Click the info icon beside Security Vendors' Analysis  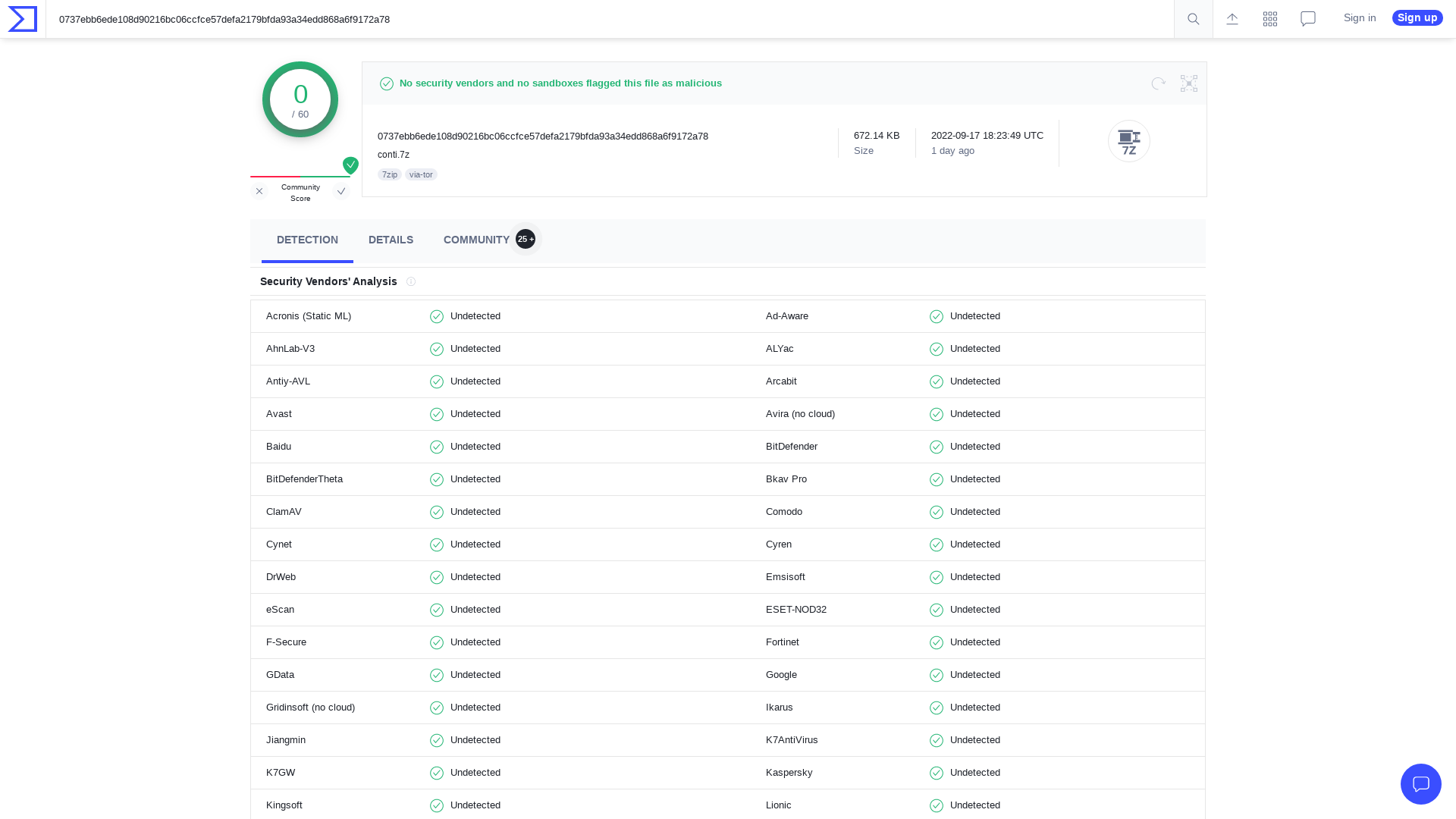click(411, 281)
